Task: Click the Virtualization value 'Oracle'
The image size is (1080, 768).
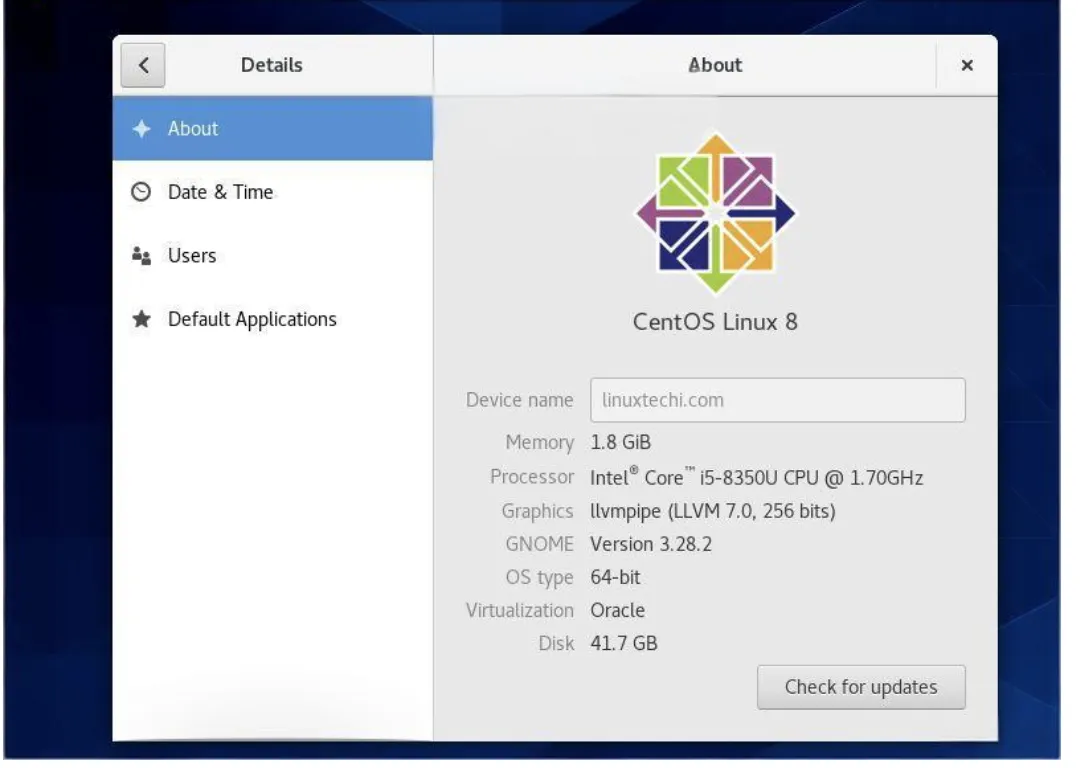Action: pyautogui.click(x=618, y=610)
